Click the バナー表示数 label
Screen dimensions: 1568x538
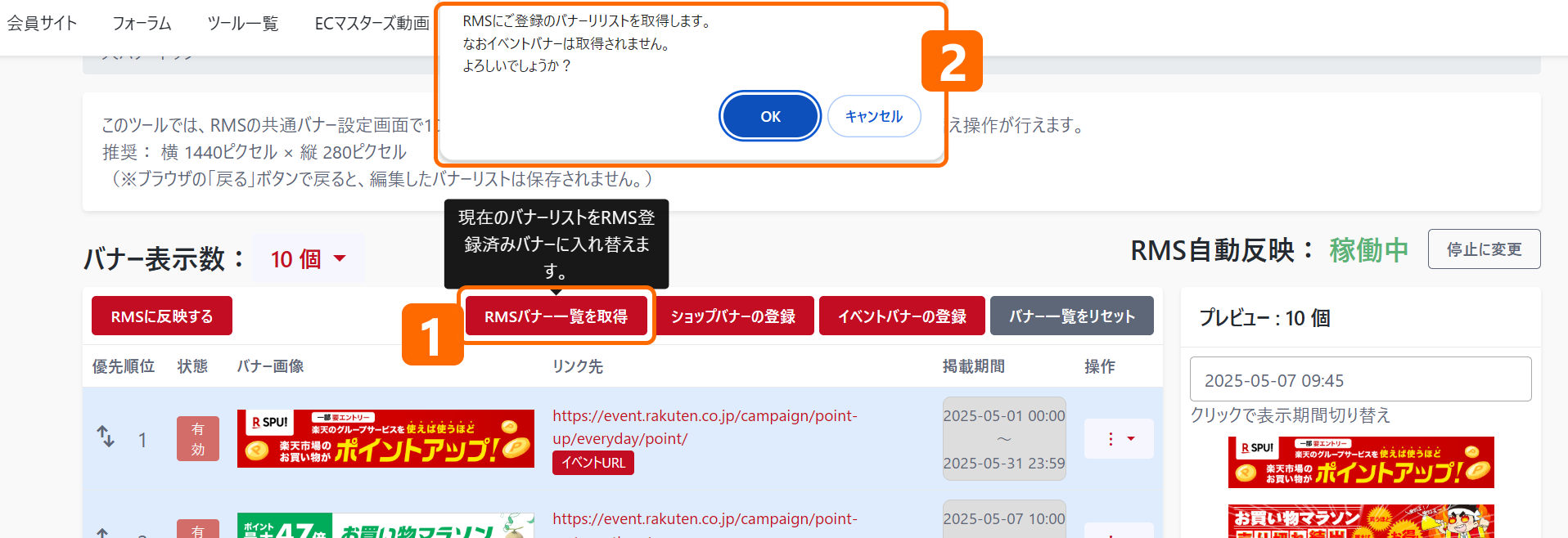click(164, 259)
